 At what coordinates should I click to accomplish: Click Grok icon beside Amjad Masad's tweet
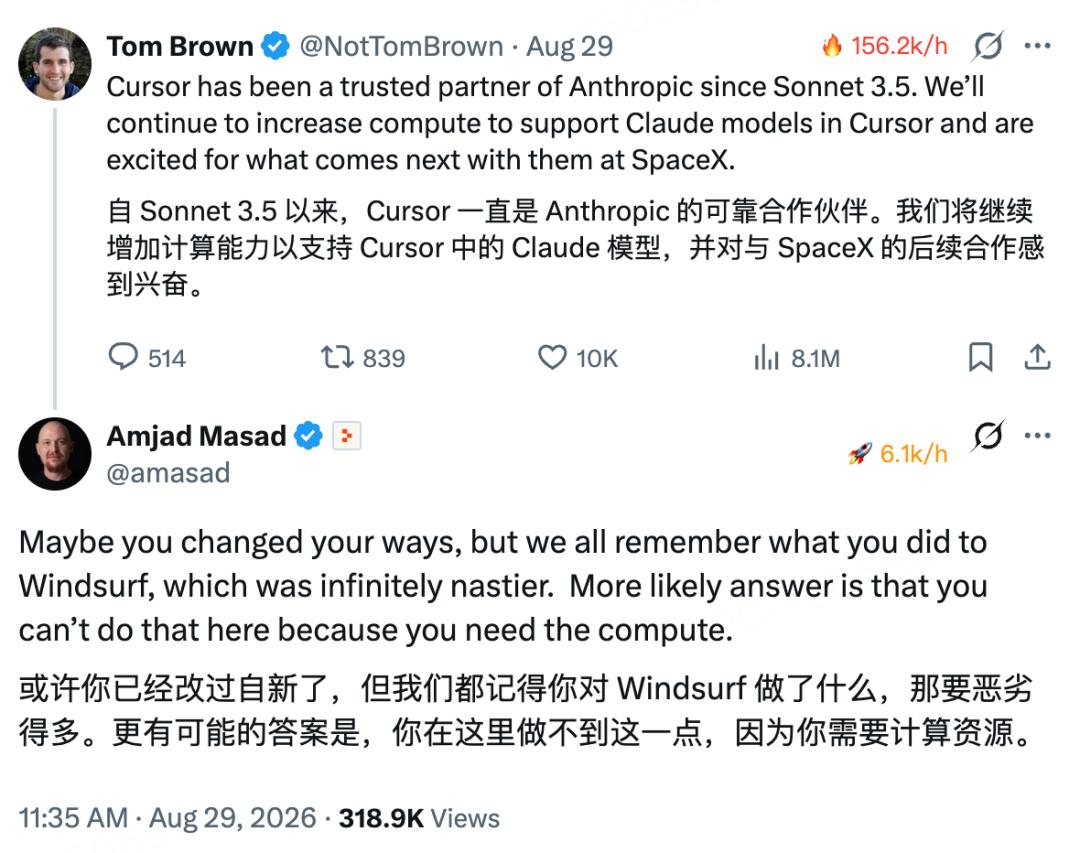(988, 435)
